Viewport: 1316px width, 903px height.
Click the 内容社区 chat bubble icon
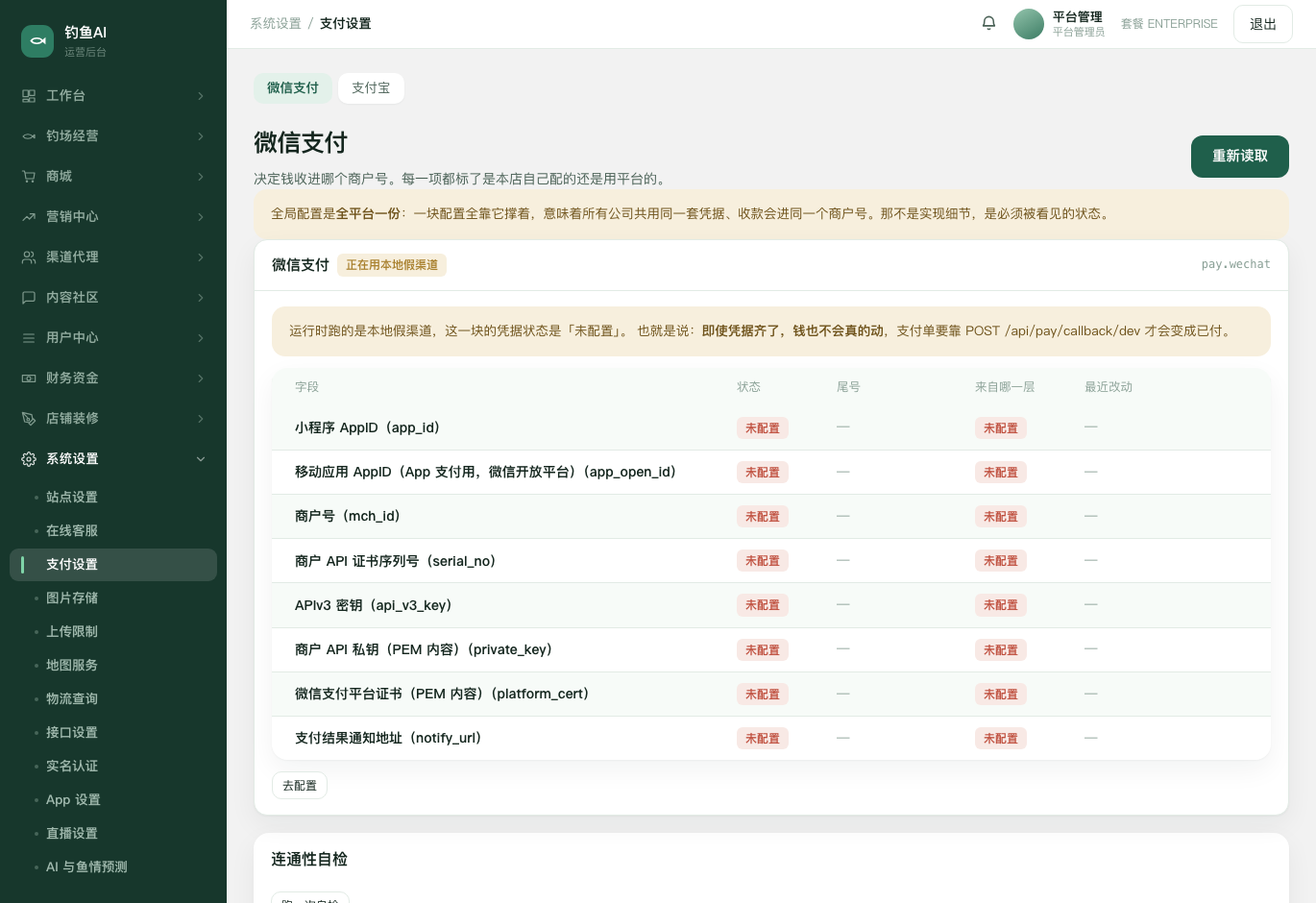(29, 298)
